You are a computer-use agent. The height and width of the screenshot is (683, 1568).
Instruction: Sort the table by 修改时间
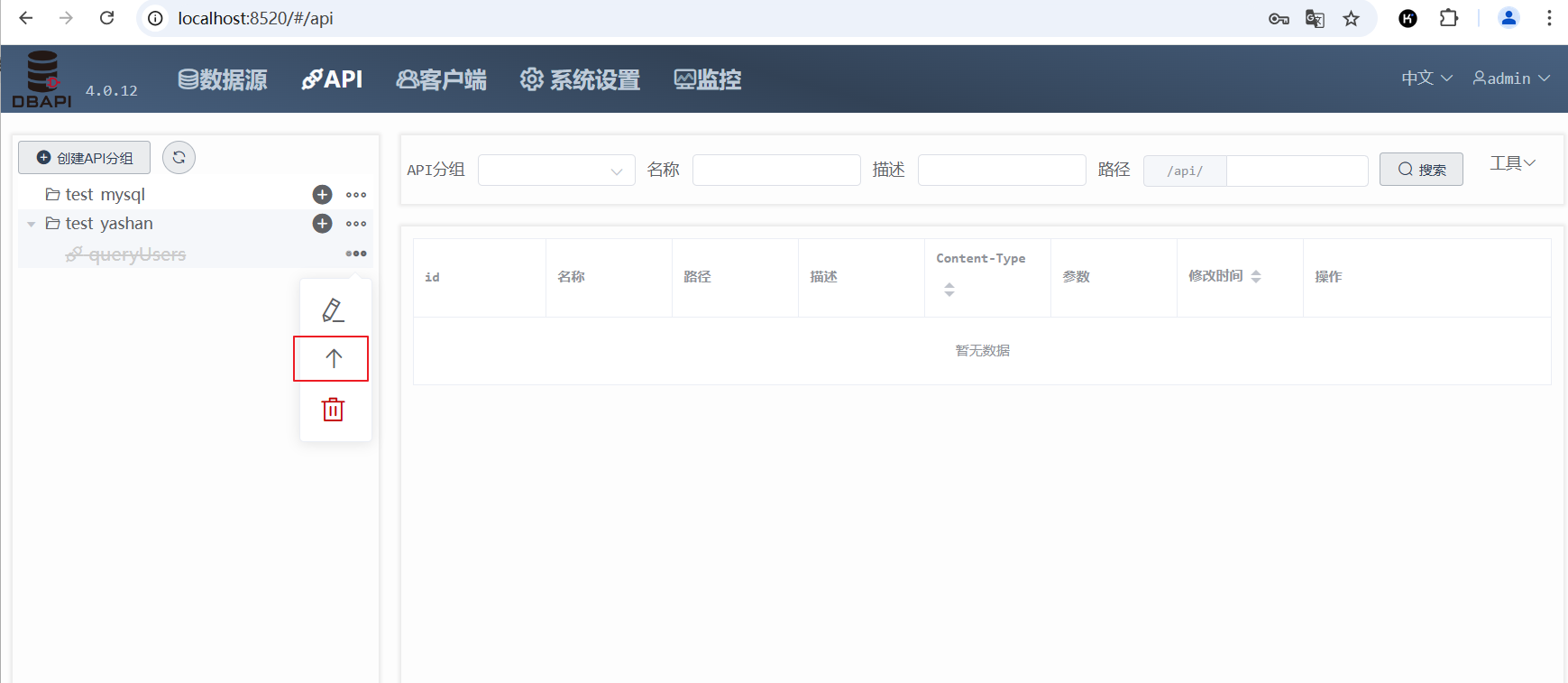pos(1256,276)
